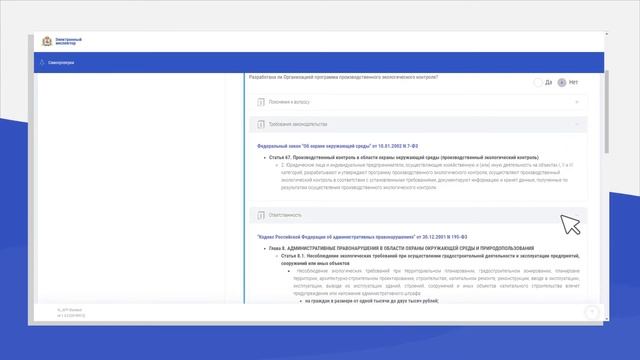Click the scrollbar up arrow
The image size is (640, 360).
tap(607, 34)
